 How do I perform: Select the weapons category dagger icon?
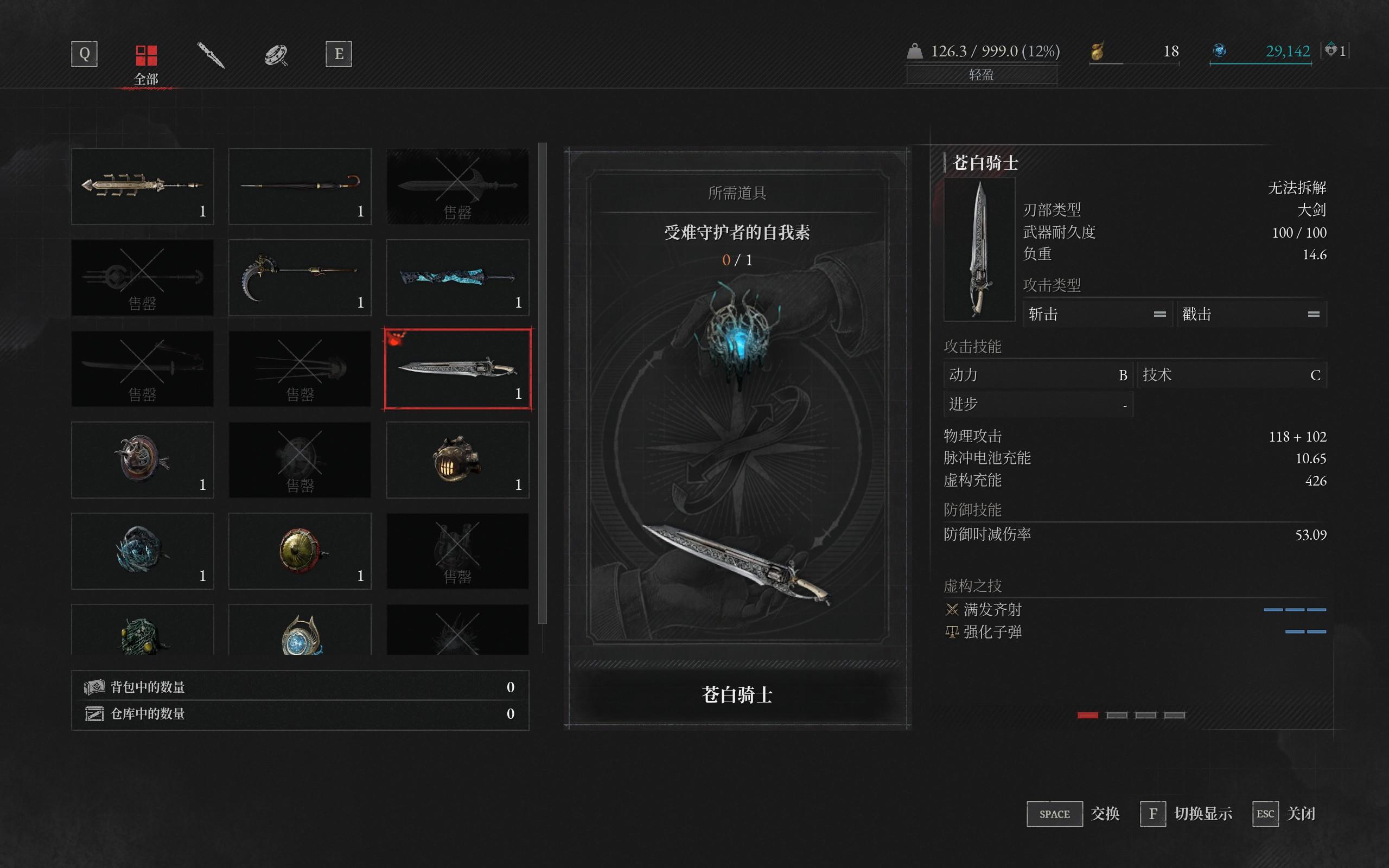[x=211, y=55]
